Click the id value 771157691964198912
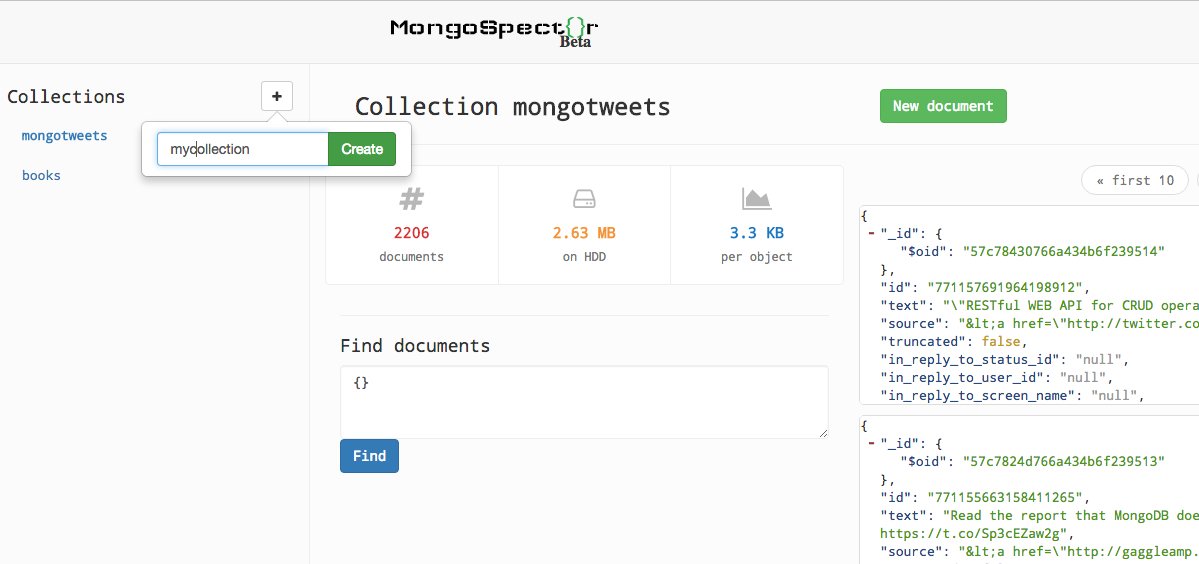Image resolution: width=1199 pixels, height=564 pixels. (1005, 287)
